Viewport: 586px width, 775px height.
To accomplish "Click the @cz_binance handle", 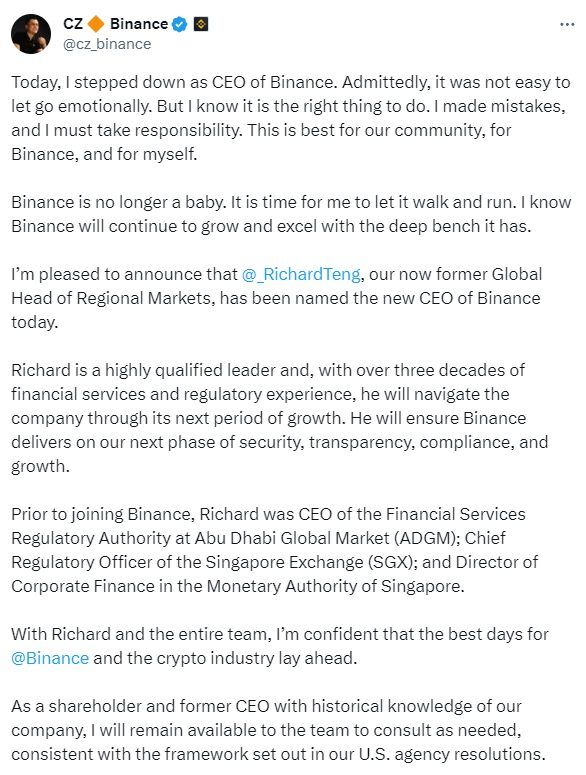I will (x=107, y=44).
